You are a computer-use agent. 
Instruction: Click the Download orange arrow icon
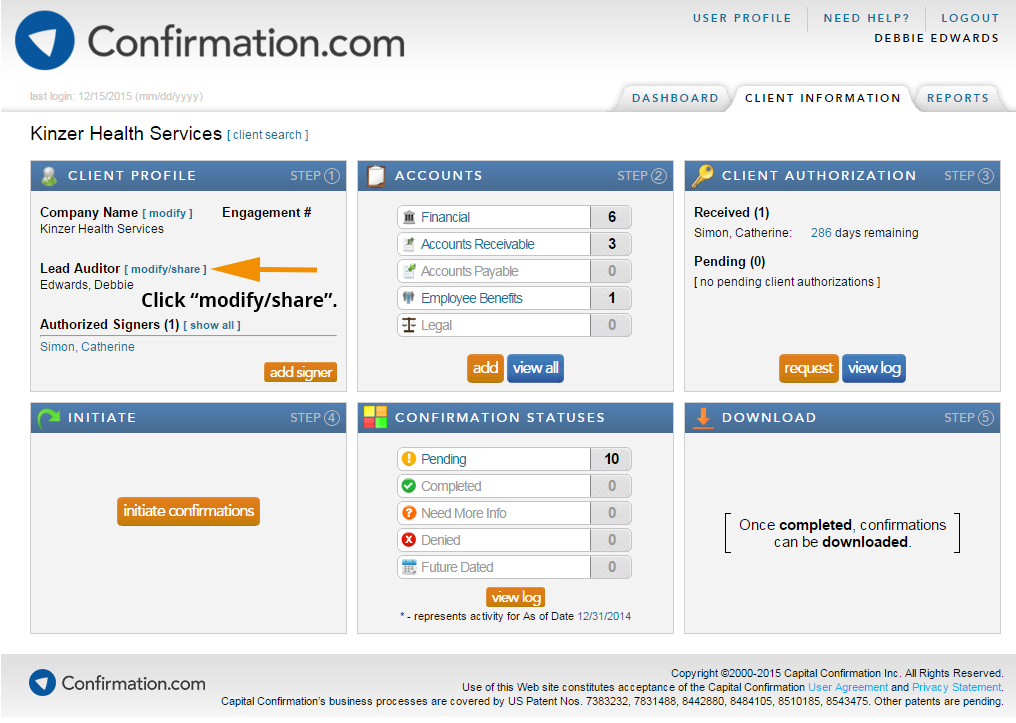tap(703, 418)
